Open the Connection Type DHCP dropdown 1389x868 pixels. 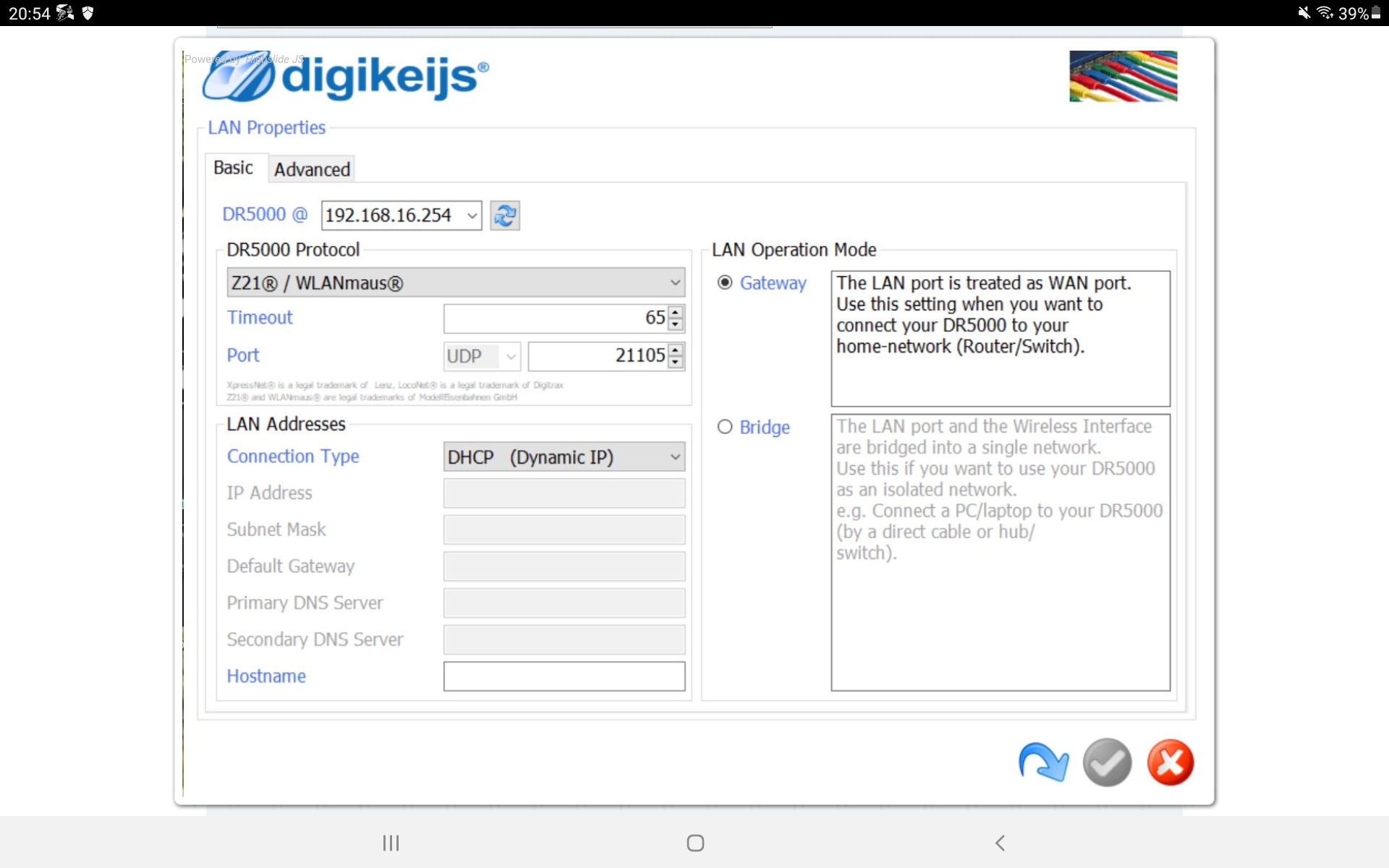pos(564,456)
